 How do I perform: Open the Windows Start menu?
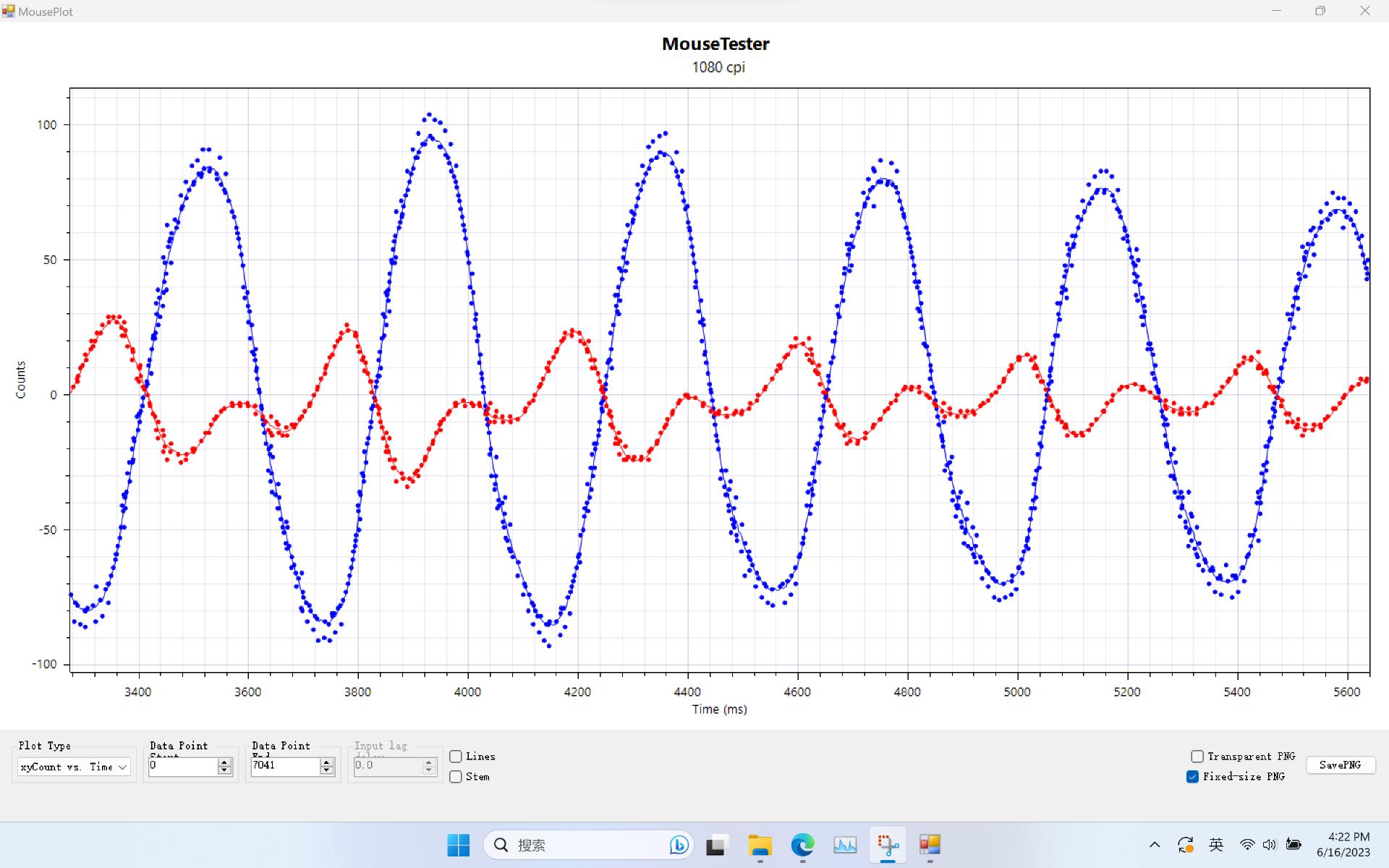458,845
